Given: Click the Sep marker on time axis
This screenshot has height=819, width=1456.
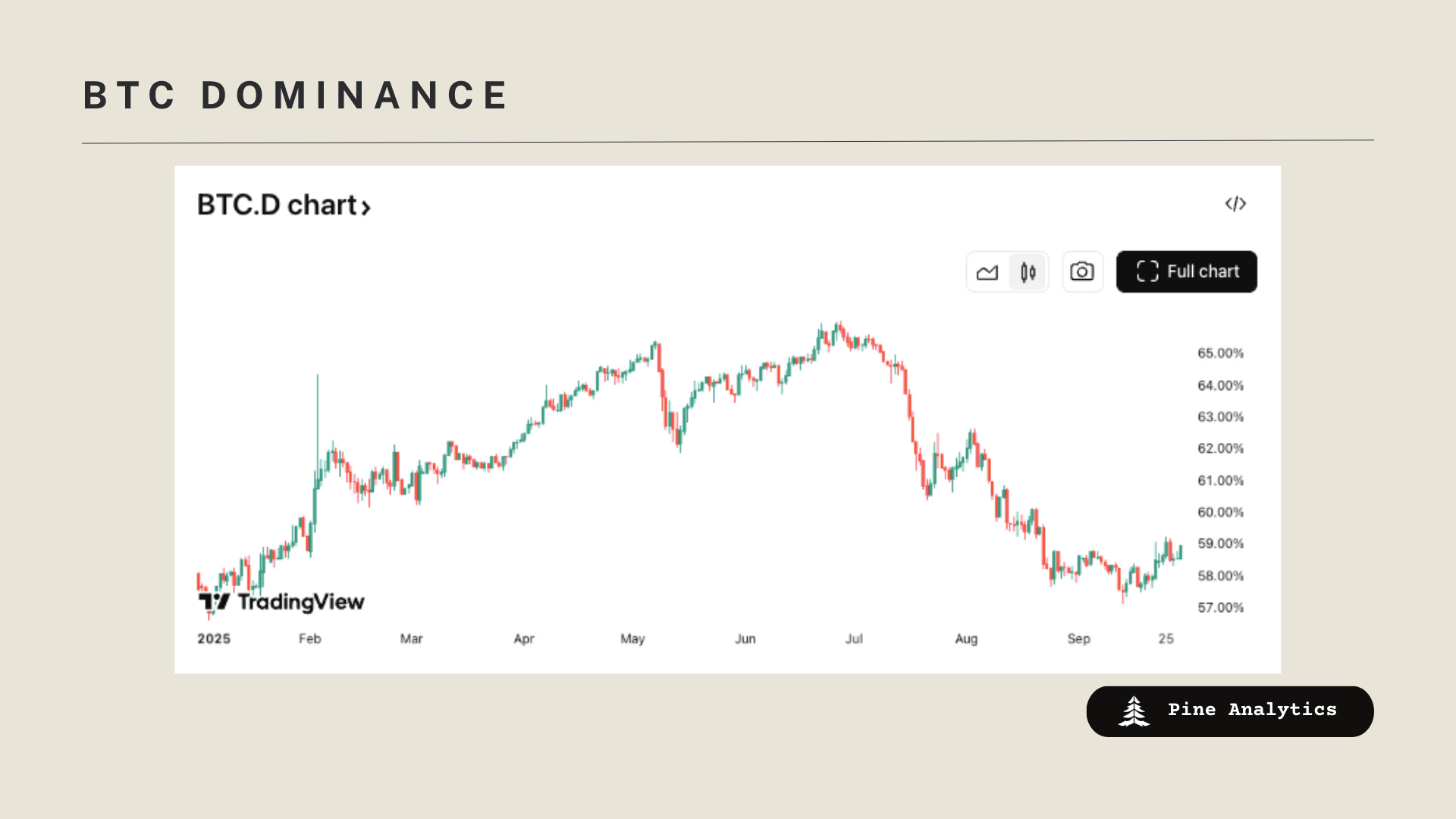Looking at the screenshot, I should pos(1078,639).
